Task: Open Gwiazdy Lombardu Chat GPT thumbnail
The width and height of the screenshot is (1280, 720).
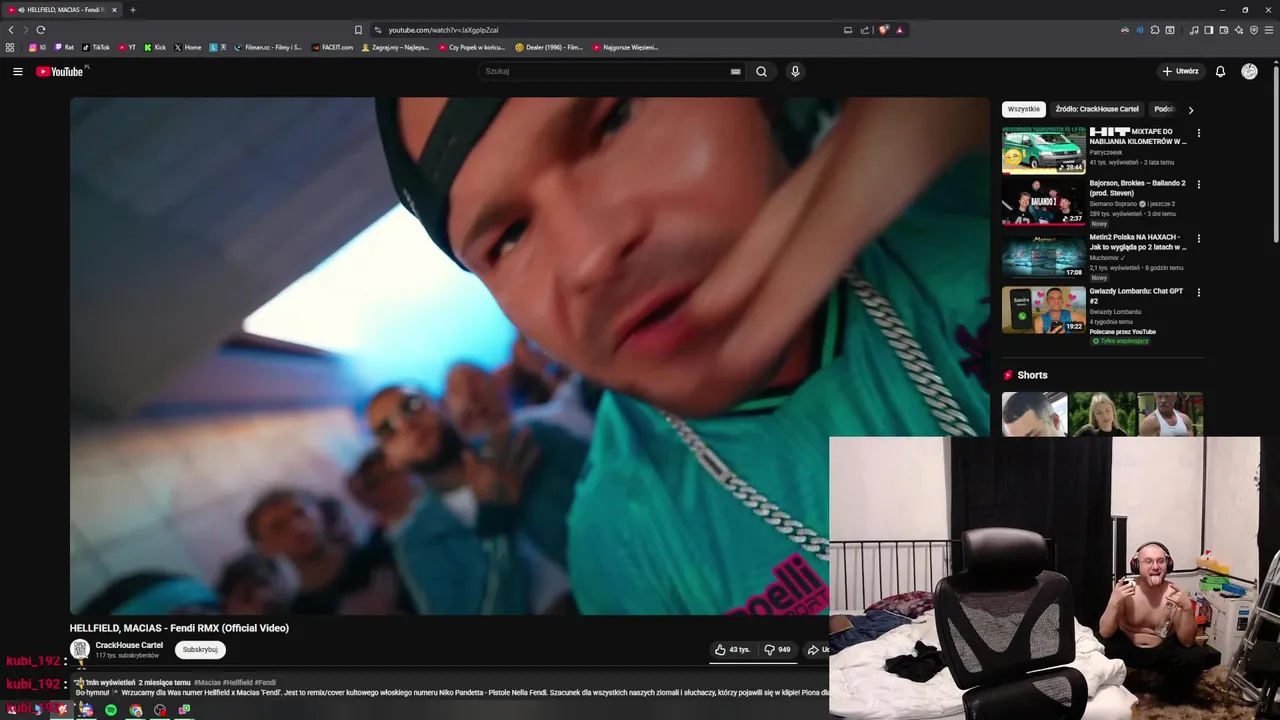Action: coord(1043,310)
